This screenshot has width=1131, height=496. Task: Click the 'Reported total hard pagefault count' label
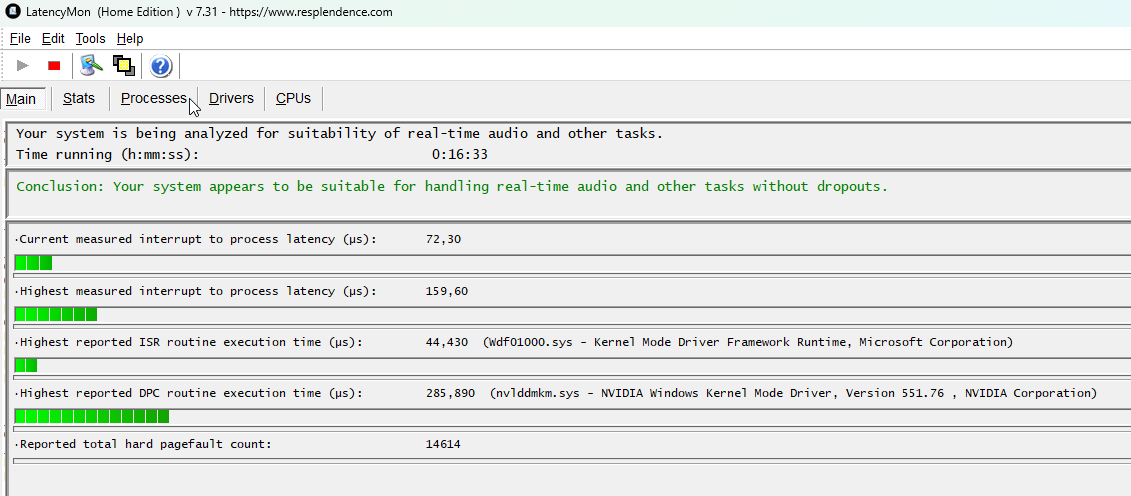point(145,445)
